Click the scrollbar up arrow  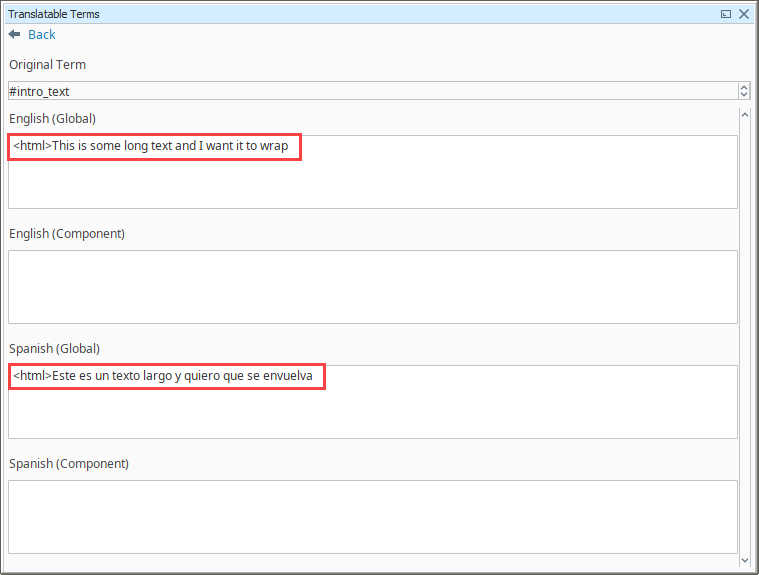click(x=745, y=115)
